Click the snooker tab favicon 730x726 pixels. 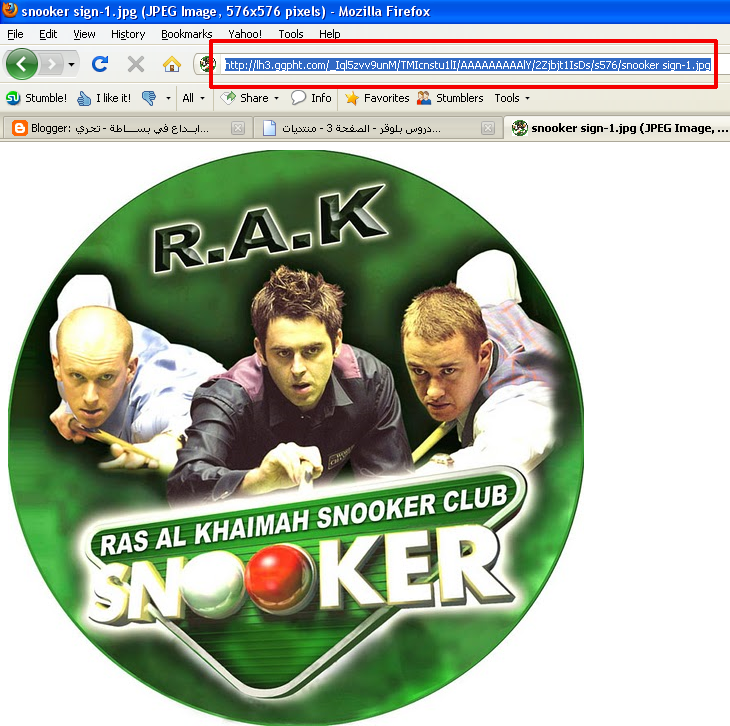click(519, 128)
